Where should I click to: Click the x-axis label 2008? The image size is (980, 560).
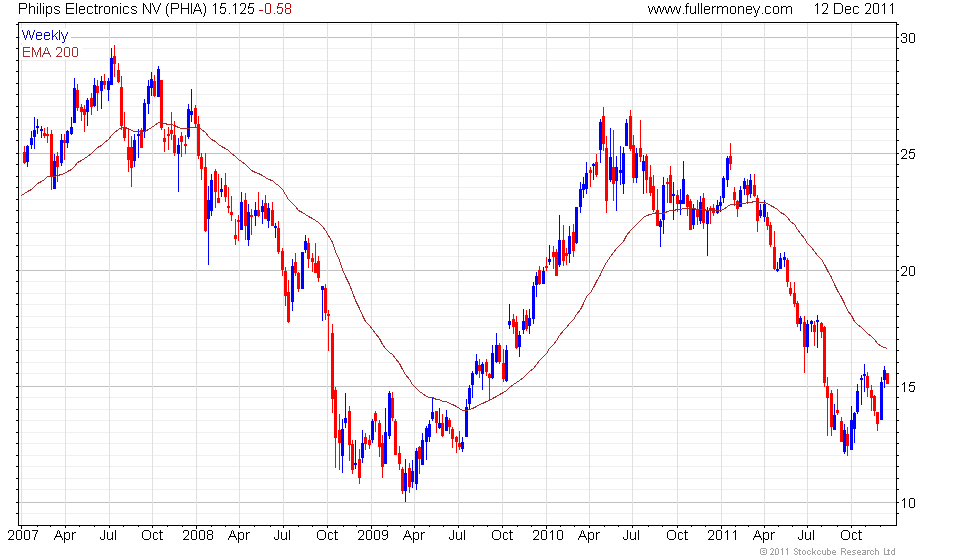(x=198, y=535)
